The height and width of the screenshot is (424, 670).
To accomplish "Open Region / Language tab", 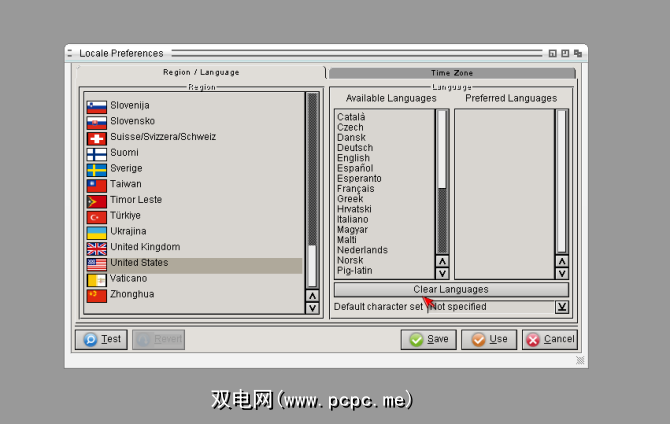I will [201, 72].
